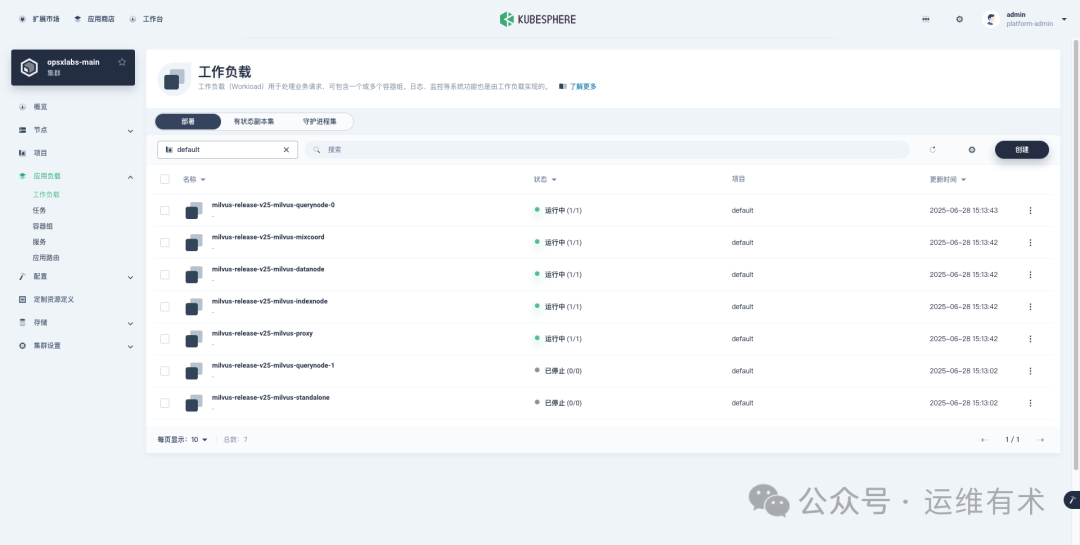Select all workloads header checkbox
1080x545 pixels.
[x=165, y=179]
